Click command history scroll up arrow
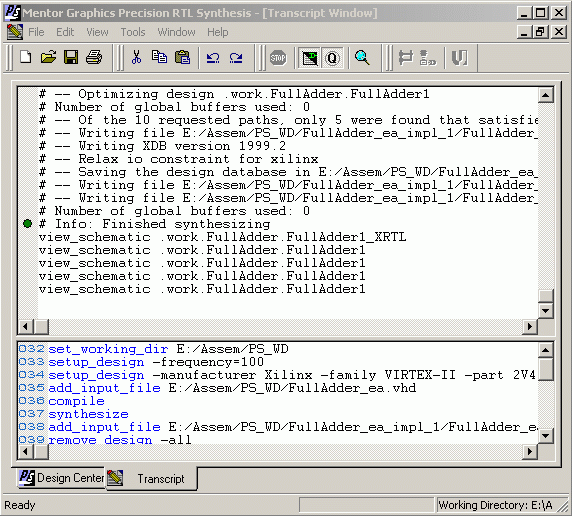Image resolution: width=572 pixels, height=516 pixels. tap(545, 350)
